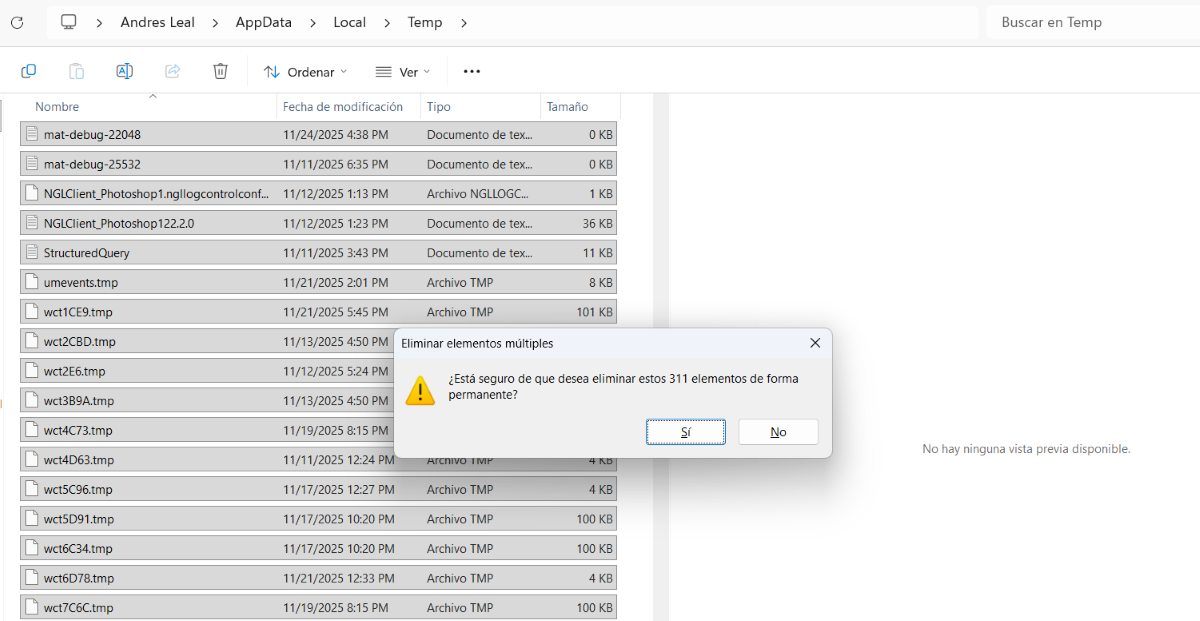Click the Paste icon in toolbar
Screen dimensions: 1200x621
point(76,71)
